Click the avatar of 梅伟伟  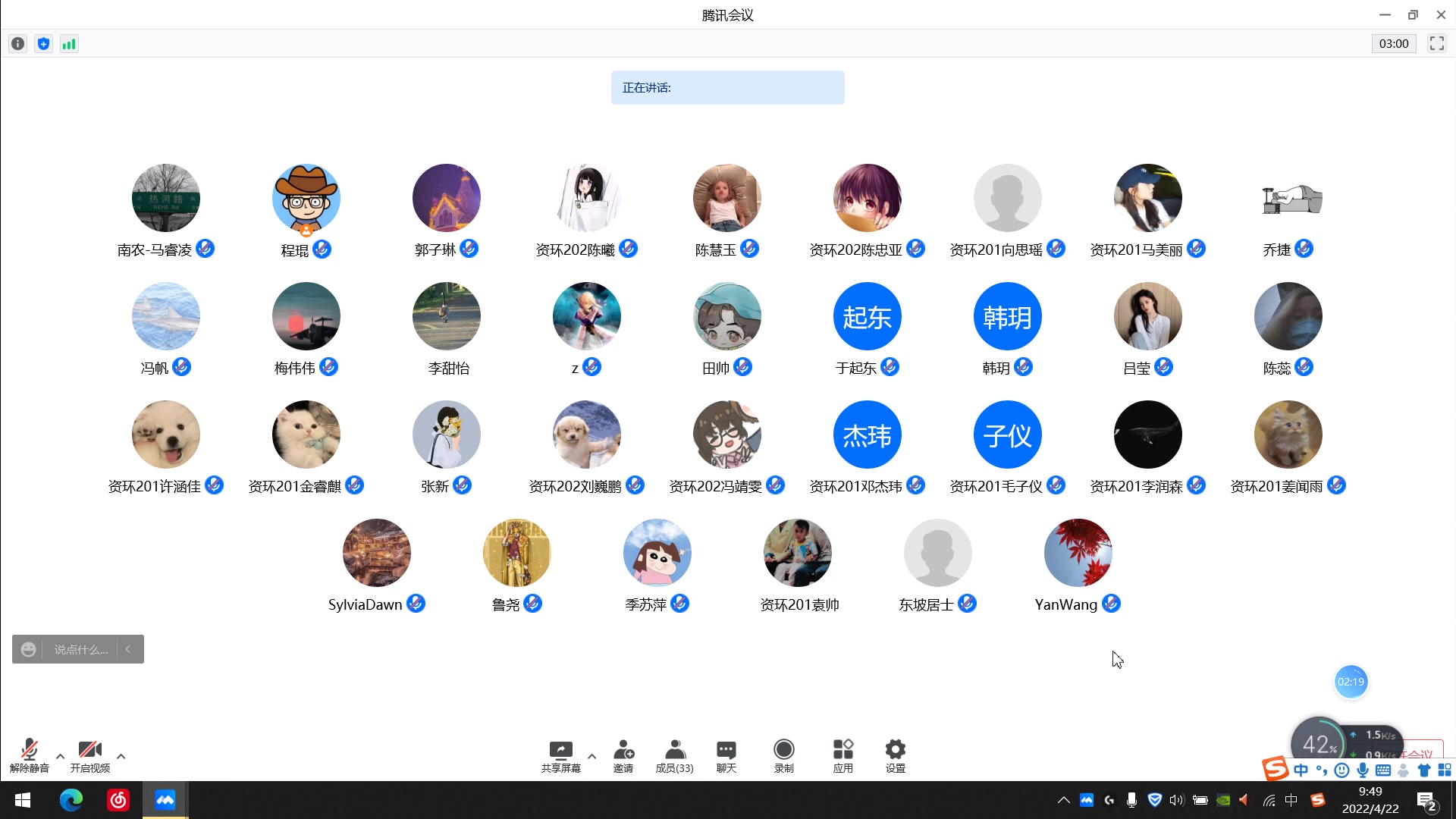tap(306, 316)
